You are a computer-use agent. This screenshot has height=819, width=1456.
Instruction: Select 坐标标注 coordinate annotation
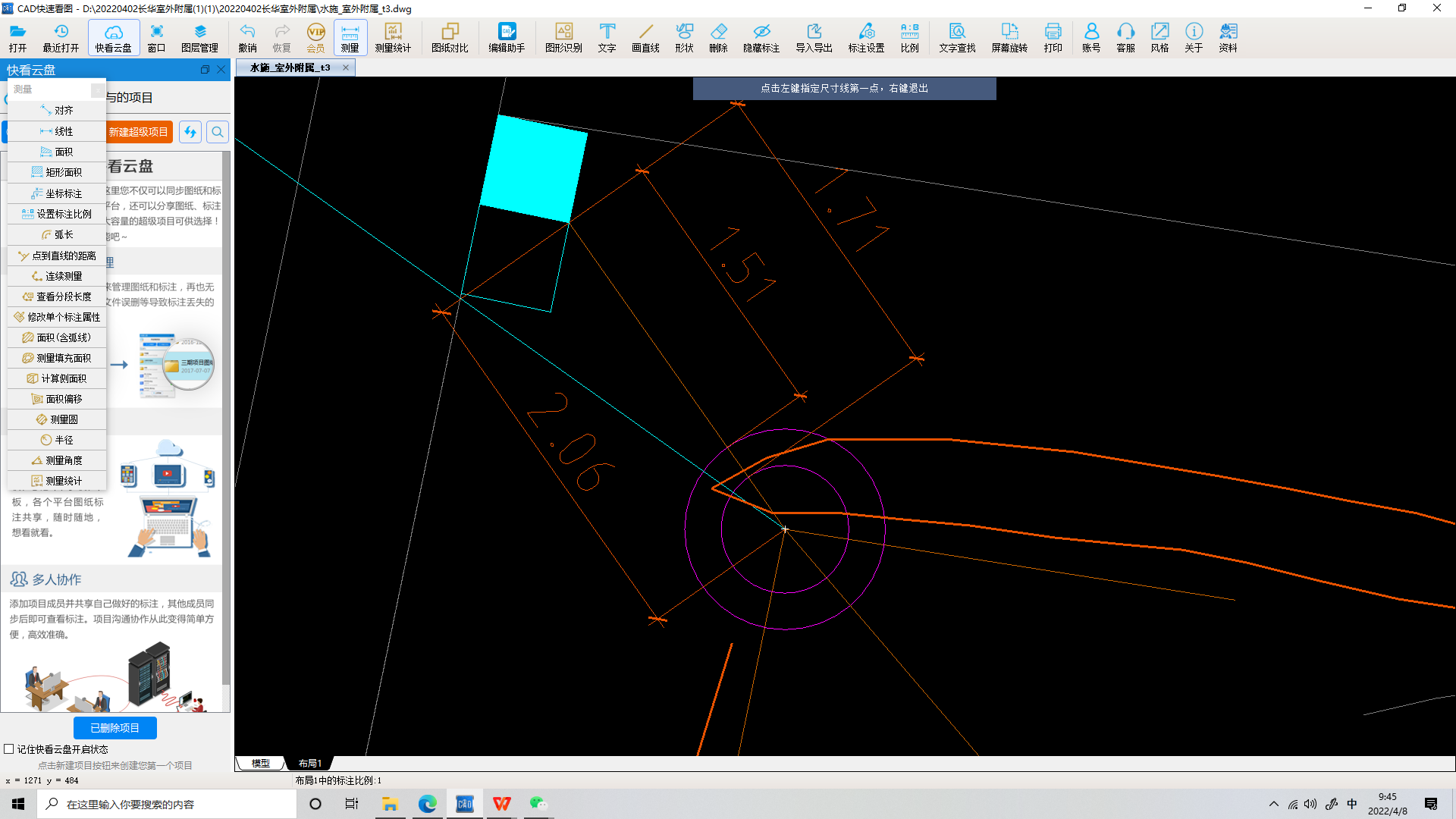point(57,193)
